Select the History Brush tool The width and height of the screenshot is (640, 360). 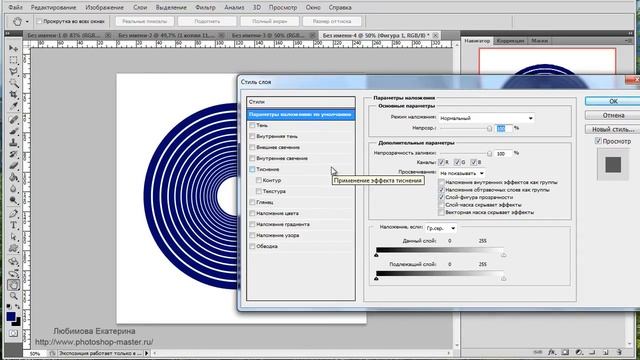click(x=13, y=154)
